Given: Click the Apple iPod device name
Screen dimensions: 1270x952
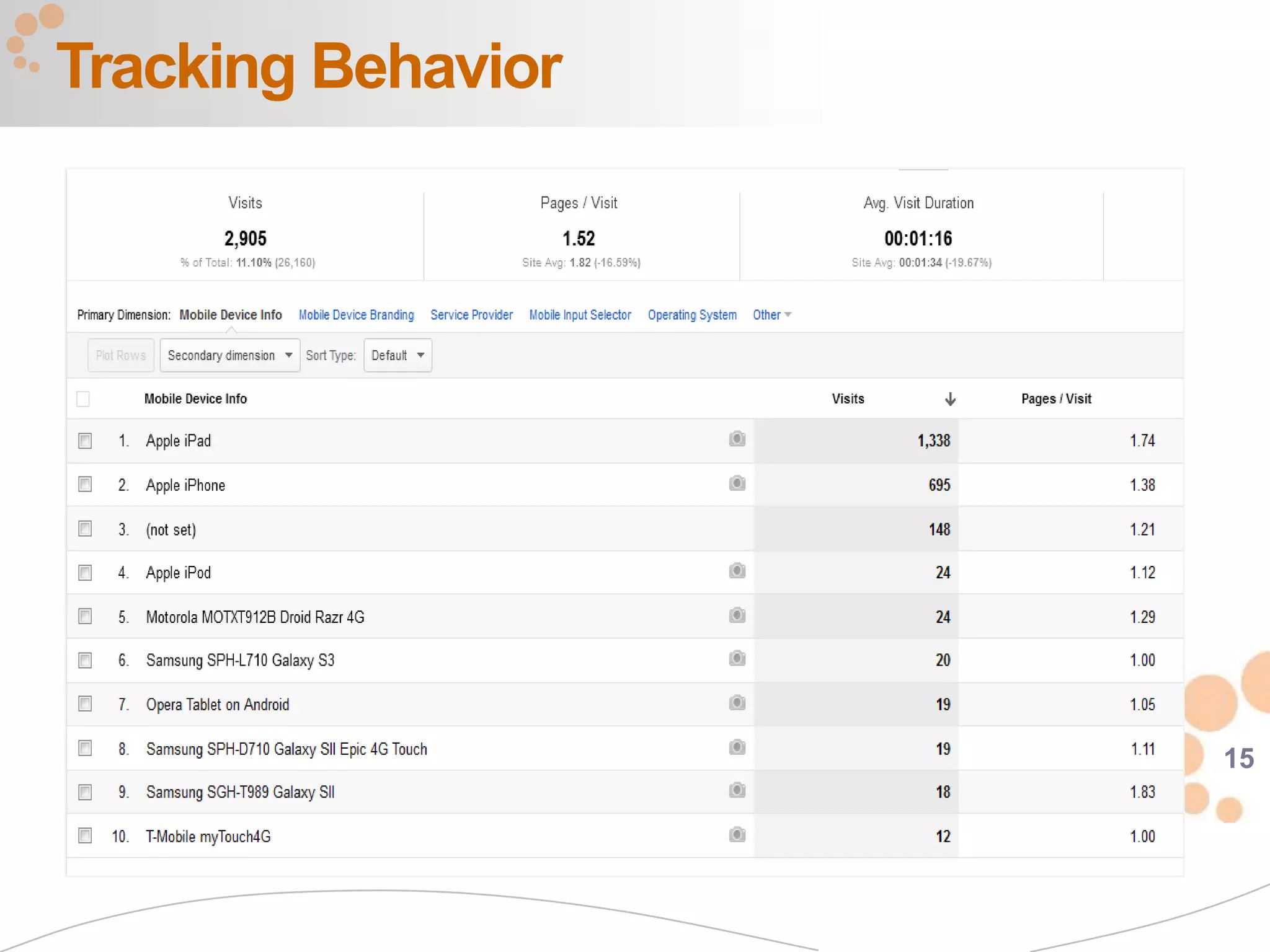Looking at the screenshot, I should [179, 573].
